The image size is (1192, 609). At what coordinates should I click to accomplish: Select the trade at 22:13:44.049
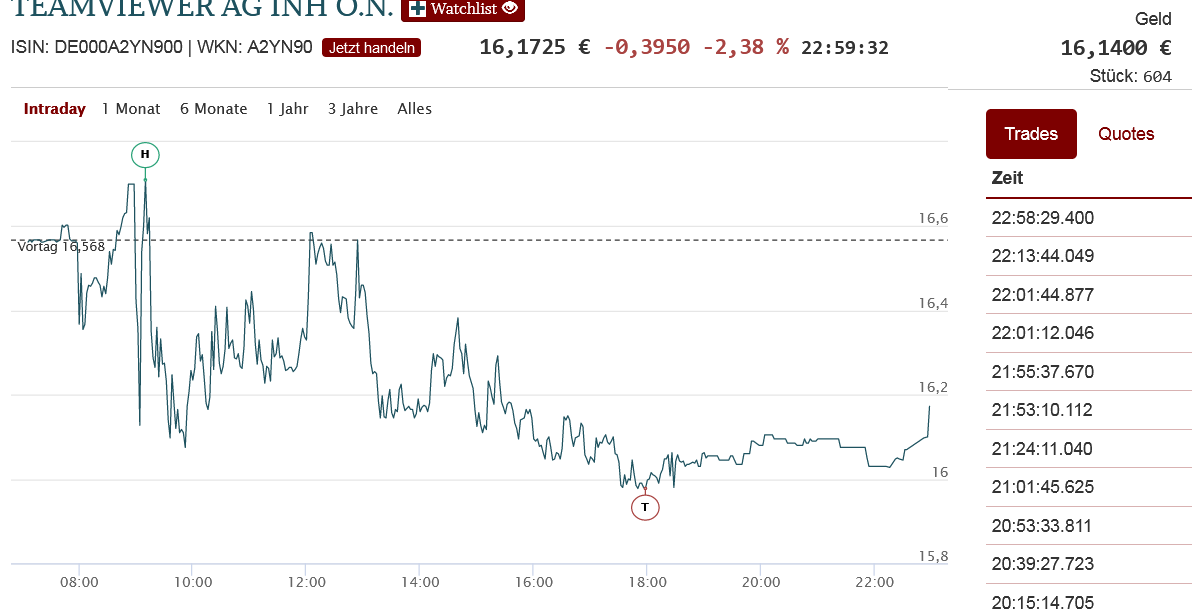(1042, 256)
